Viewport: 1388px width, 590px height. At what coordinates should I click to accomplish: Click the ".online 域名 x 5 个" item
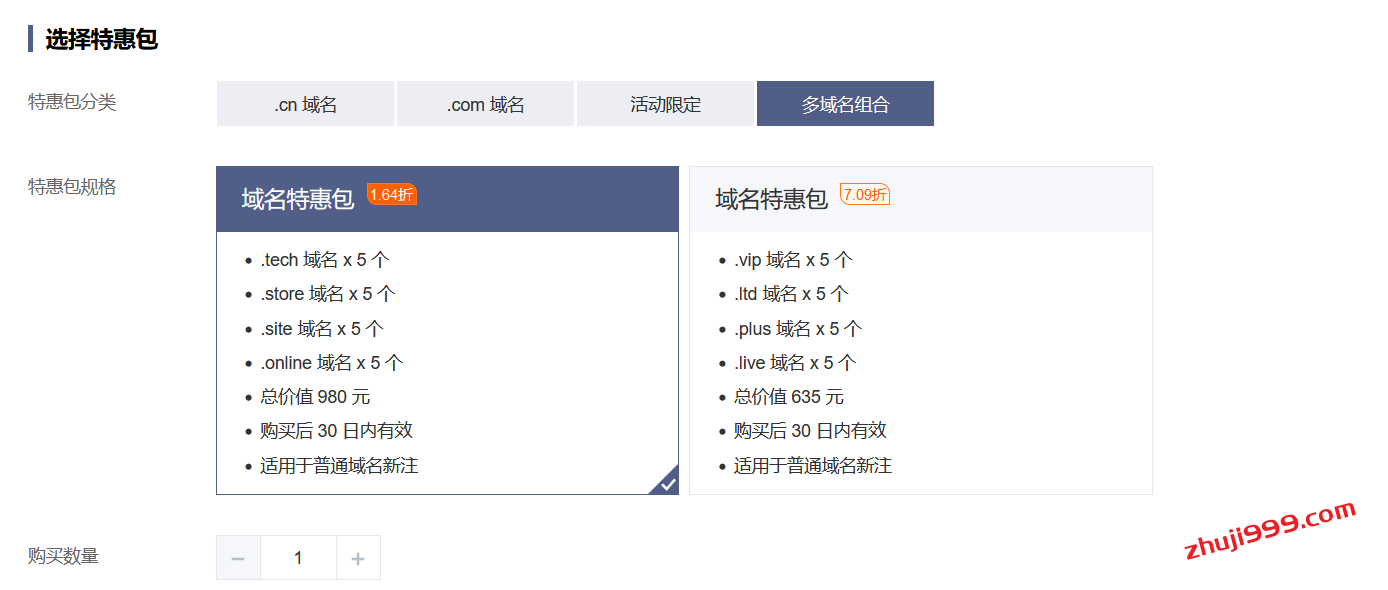pyautogui.click(x=331, y=363)
